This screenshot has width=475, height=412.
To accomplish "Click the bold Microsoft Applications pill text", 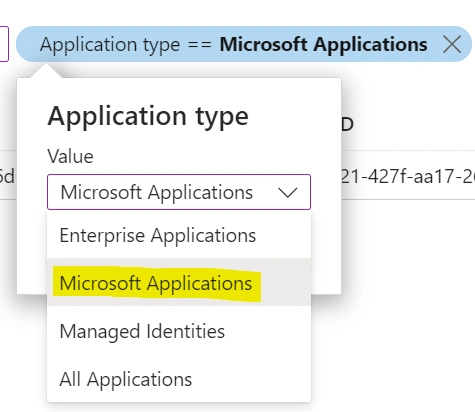I will click(323, 44).
